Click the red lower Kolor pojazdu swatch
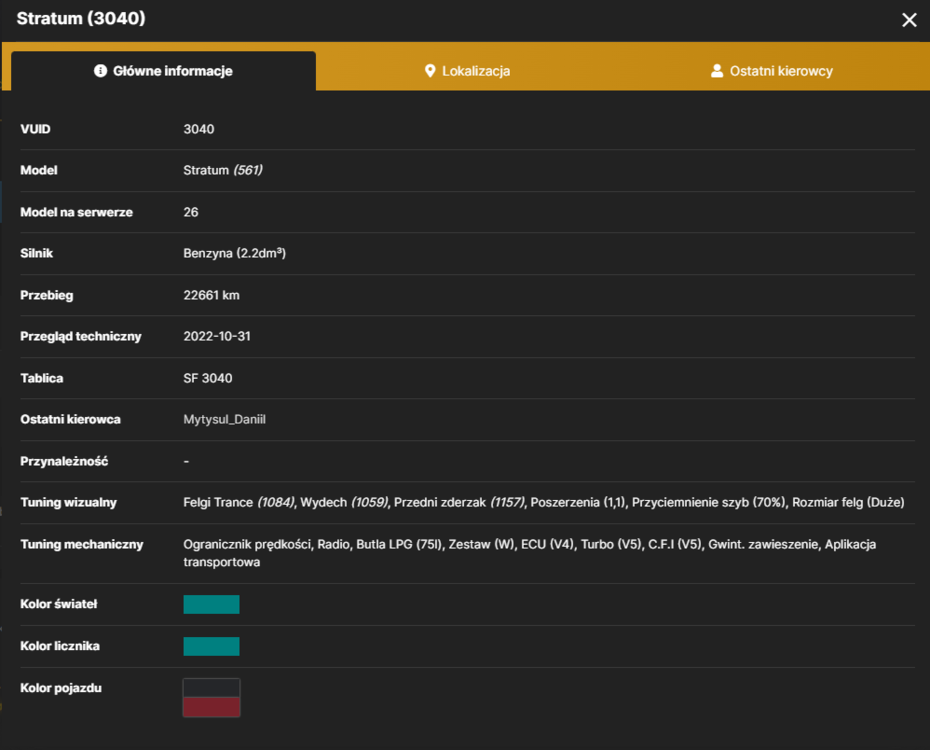Screen dimensions: 930x750 coord(211,707)
